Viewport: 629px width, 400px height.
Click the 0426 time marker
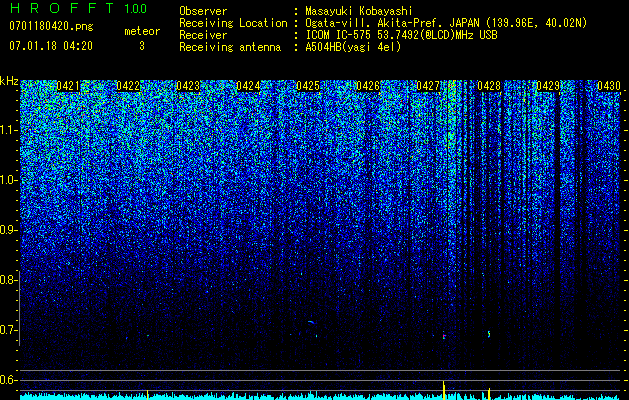click(x=368, y=86)
